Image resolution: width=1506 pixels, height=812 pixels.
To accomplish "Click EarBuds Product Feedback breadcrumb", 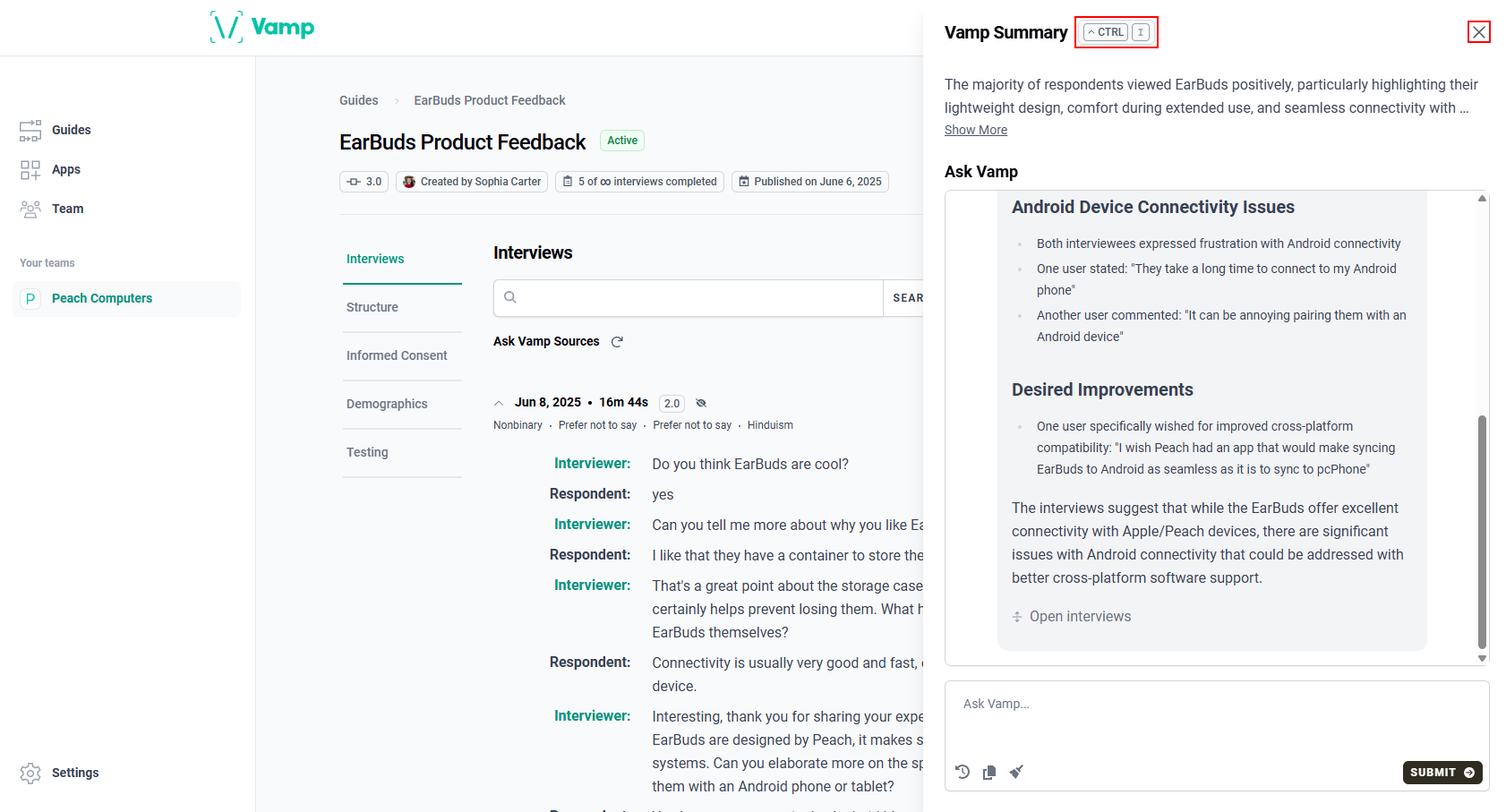I will coord(490,100).
